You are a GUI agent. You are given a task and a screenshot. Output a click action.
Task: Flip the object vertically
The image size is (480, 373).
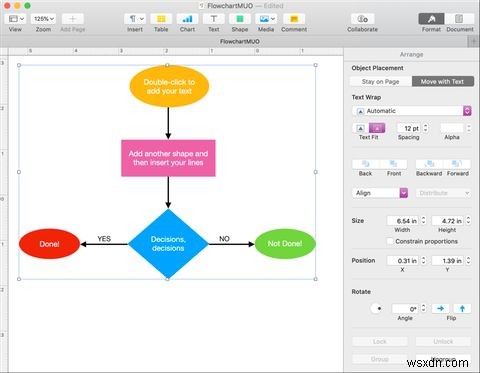click(462, 309)
